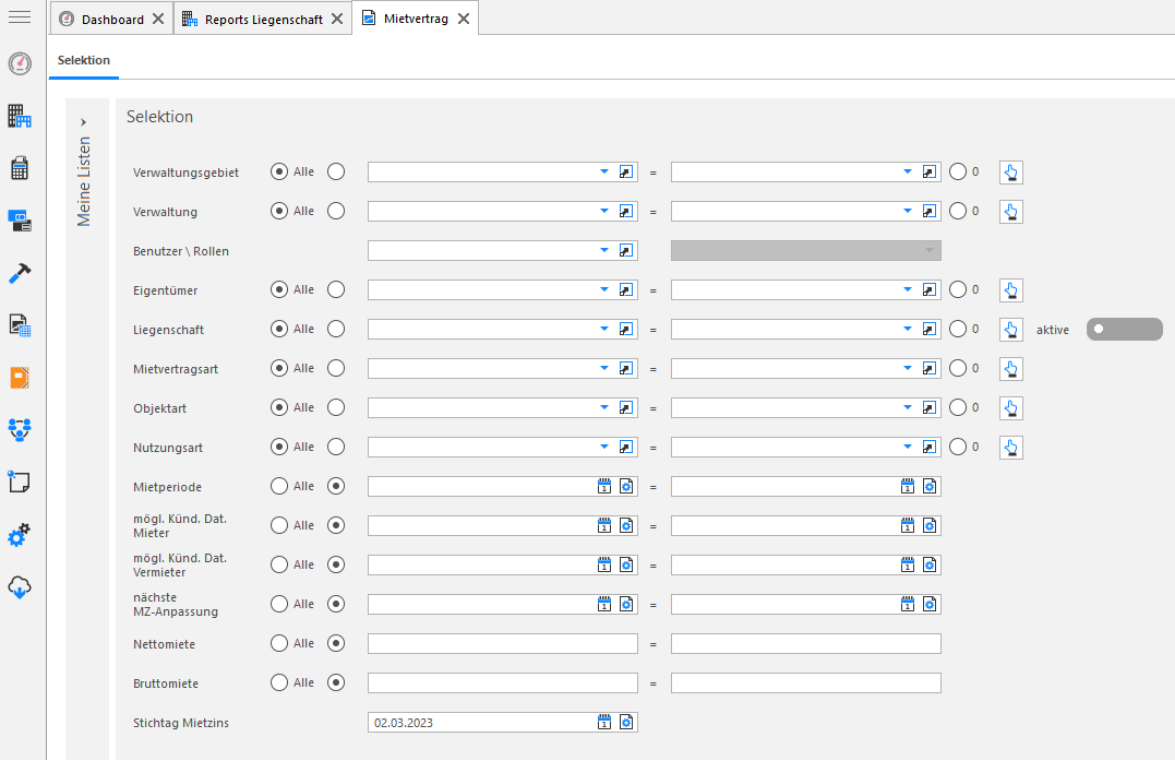Open first Eigentümer dropdown arrow
Image resolution: width=1175 pixels, height=761 pixels.
(x=604, y=290)
